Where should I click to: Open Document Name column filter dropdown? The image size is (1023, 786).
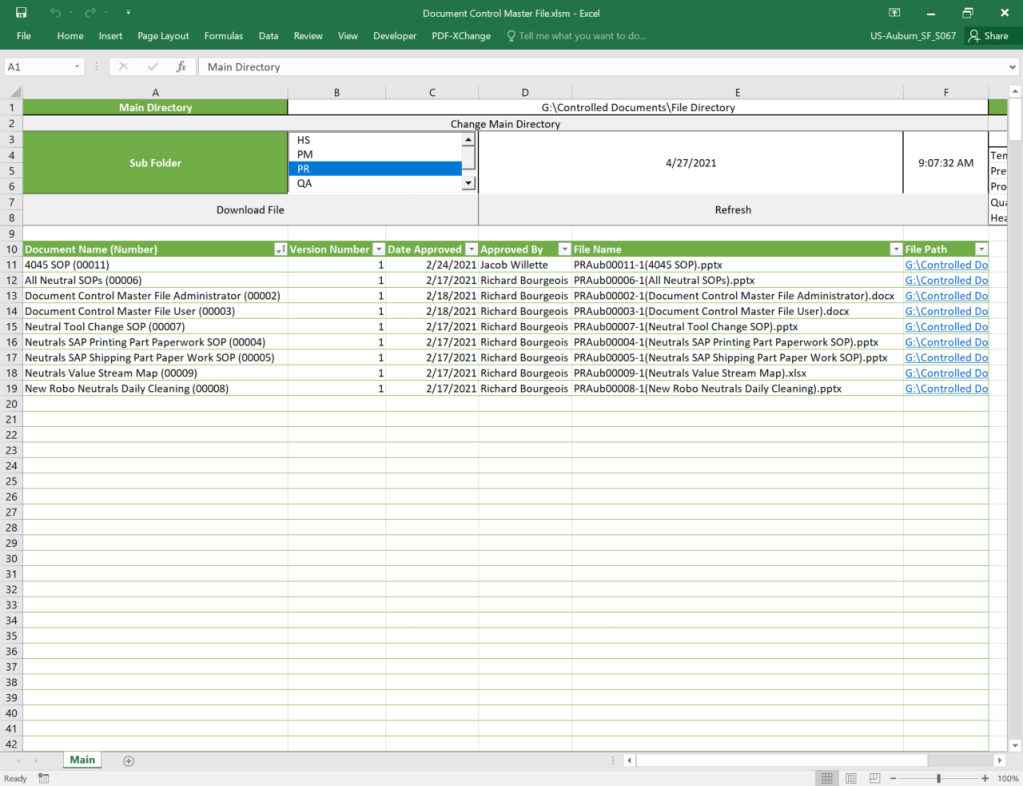pyautogui.click(x=280, y=249)
